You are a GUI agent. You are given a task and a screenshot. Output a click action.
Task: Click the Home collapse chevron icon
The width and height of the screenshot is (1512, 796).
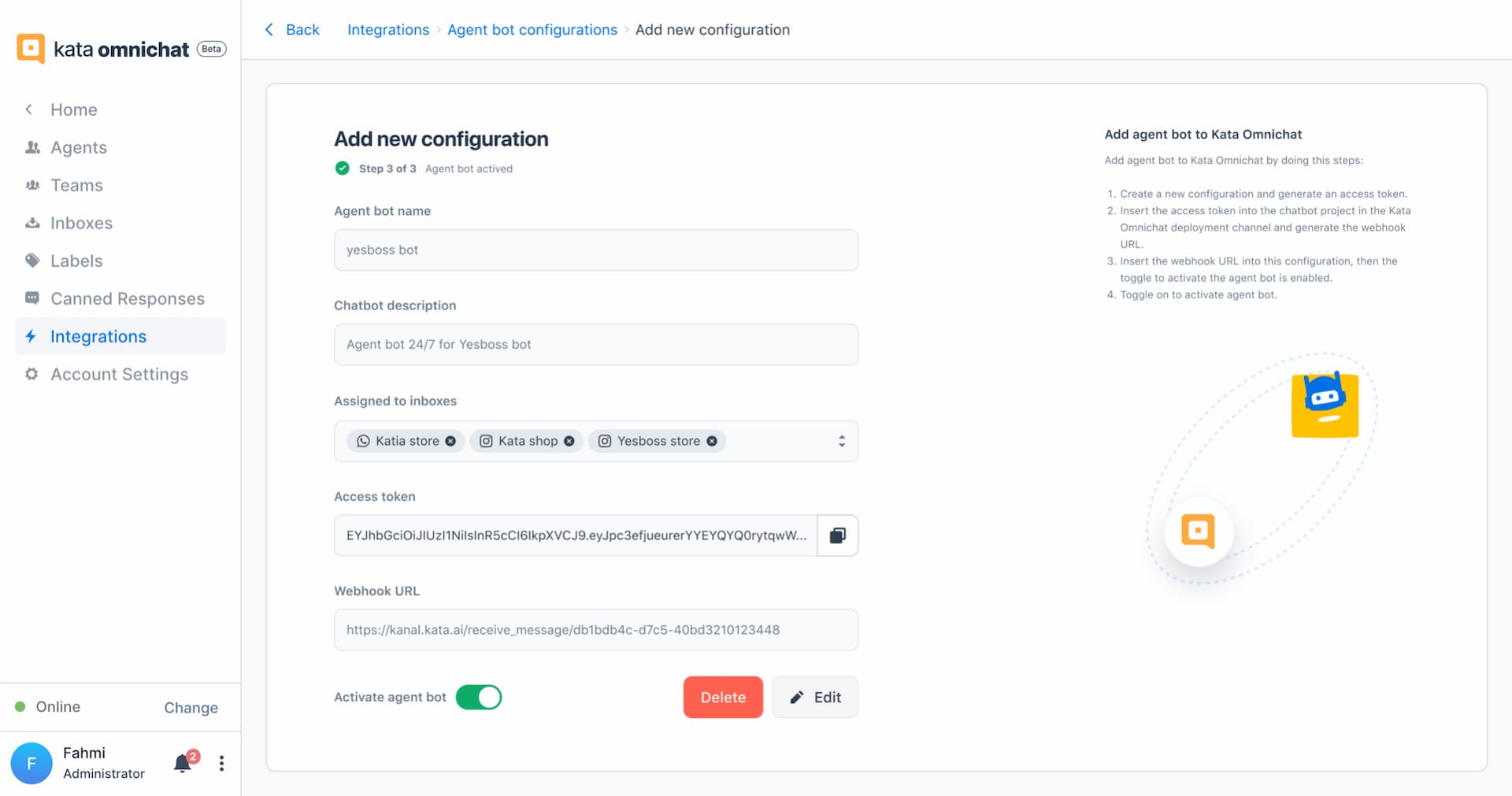[29, 109]
